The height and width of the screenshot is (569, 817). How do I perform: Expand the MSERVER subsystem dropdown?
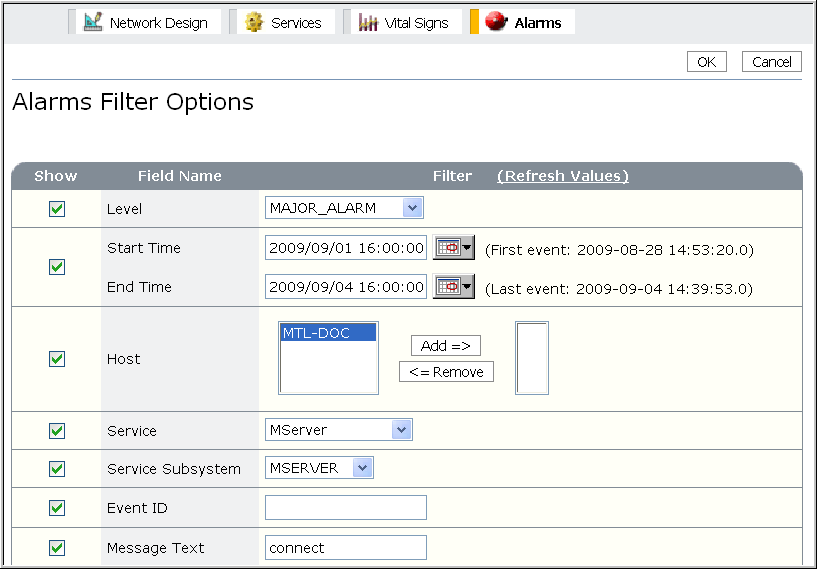coord(362,468)
